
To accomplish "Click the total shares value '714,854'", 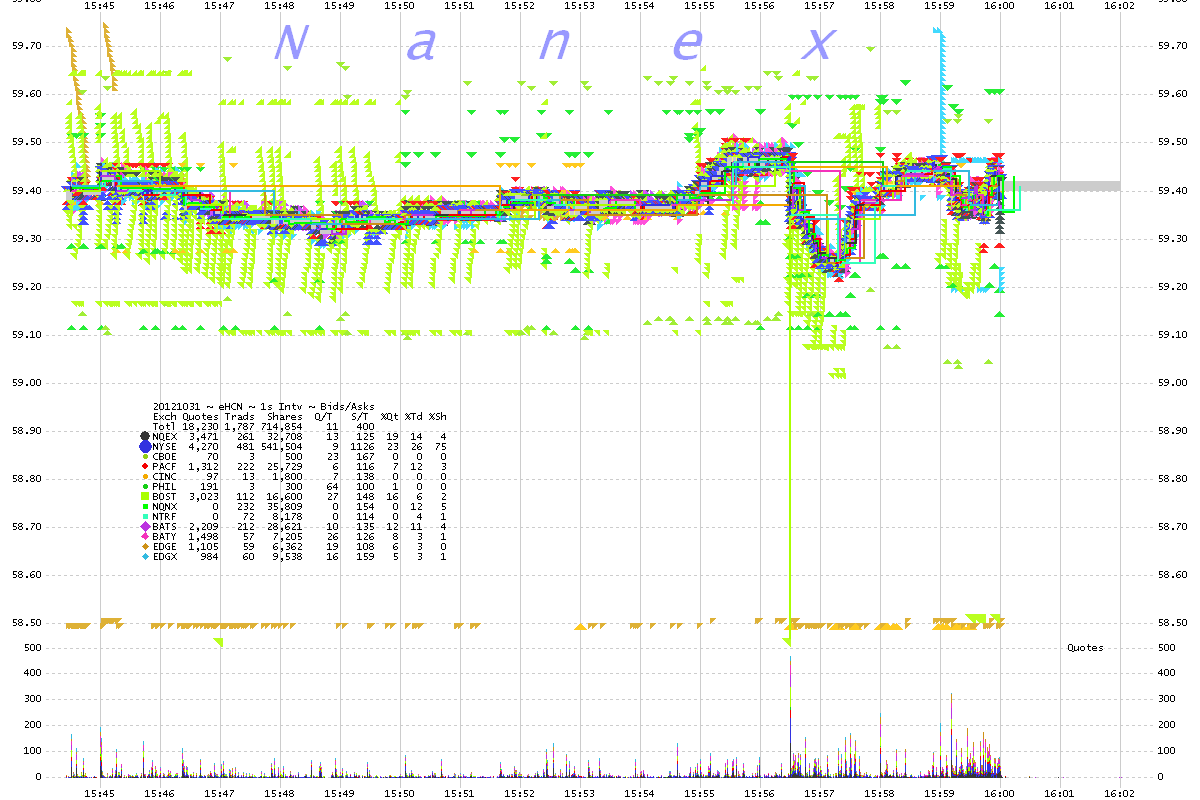I will [x=281, y=426].
